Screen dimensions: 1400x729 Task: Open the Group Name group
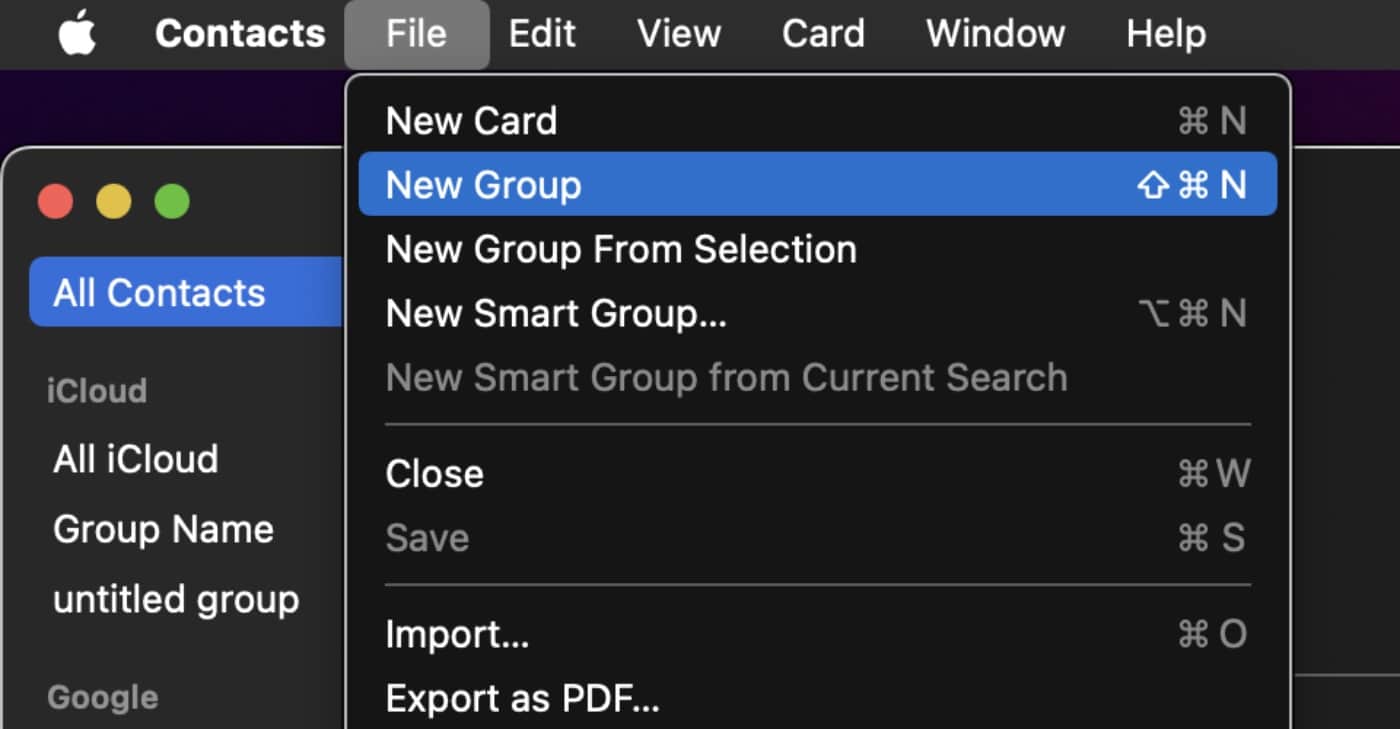coord(163,529)
